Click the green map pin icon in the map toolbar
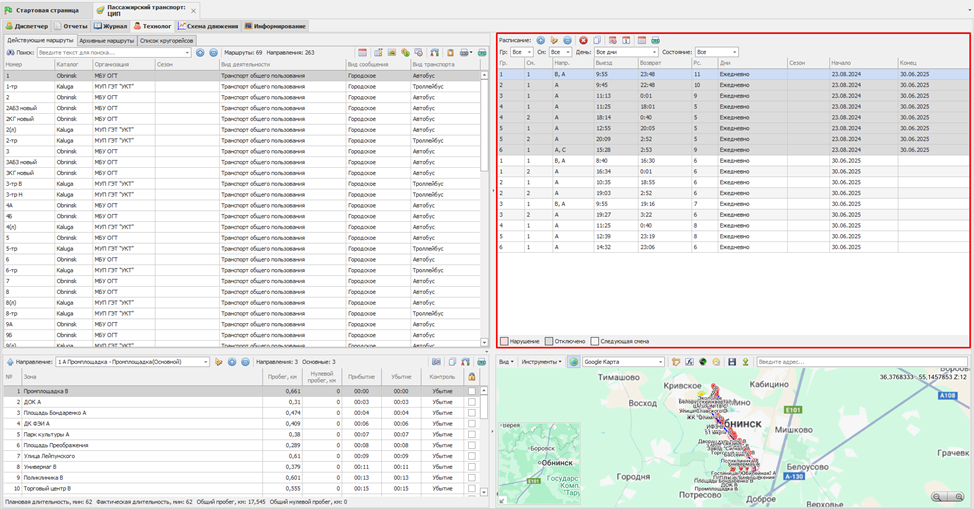This screenshot has height=509, width=974. coord(745,362)
